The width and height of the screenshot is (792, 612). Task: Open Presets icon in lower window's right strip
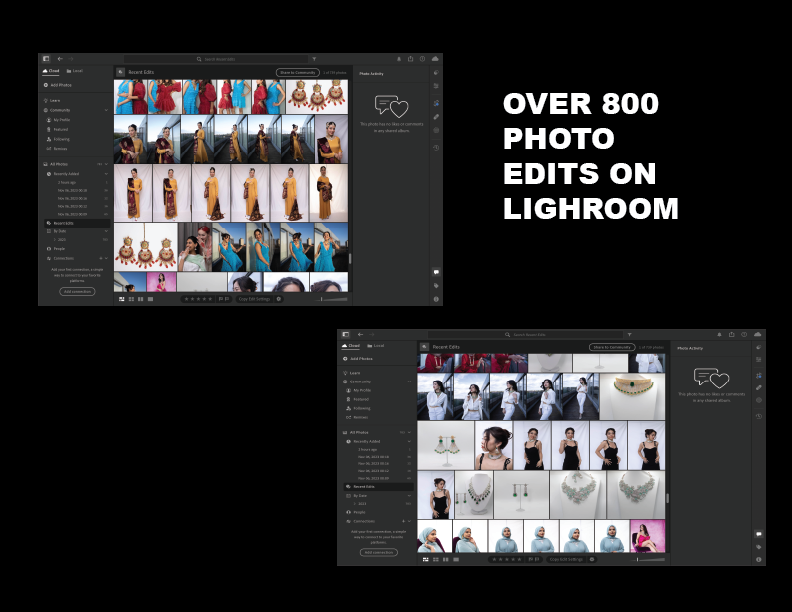[x=759, y=347]
